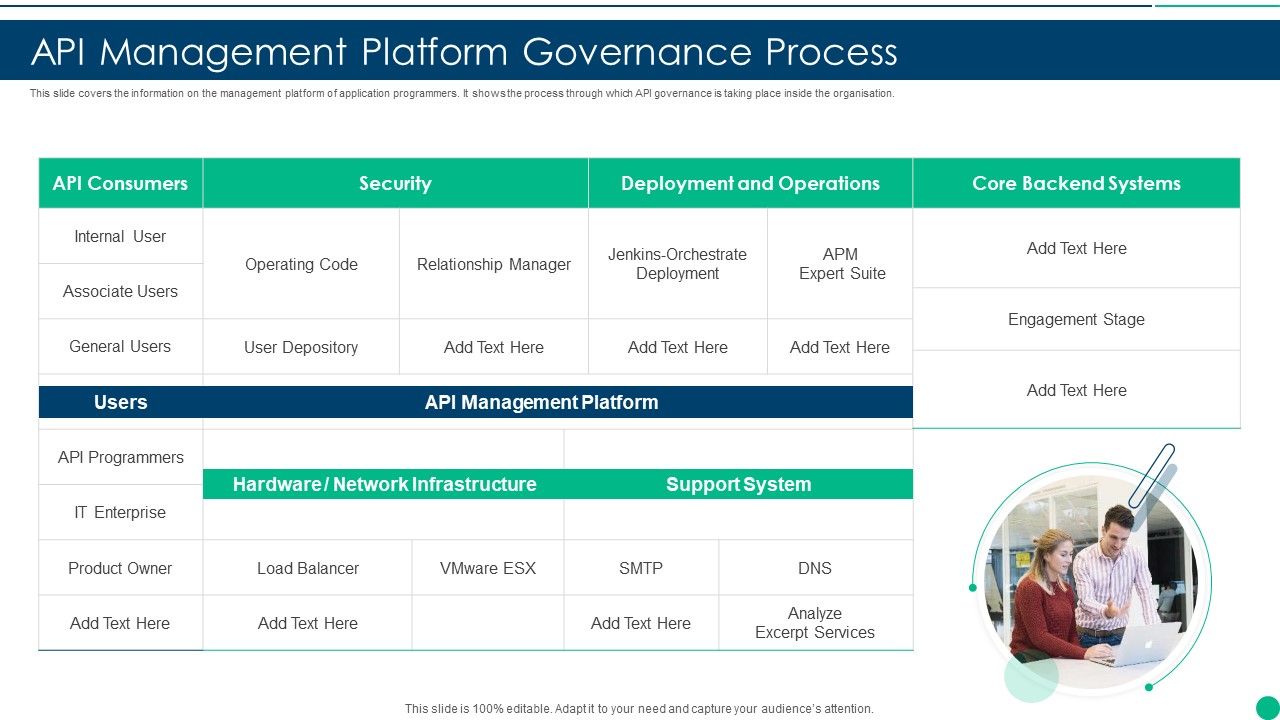Viewport: 1280px width, 720px height.
Task: Click the green circle in bottom-right corner
Action: pyautogui.click(x=1267, y=707)
